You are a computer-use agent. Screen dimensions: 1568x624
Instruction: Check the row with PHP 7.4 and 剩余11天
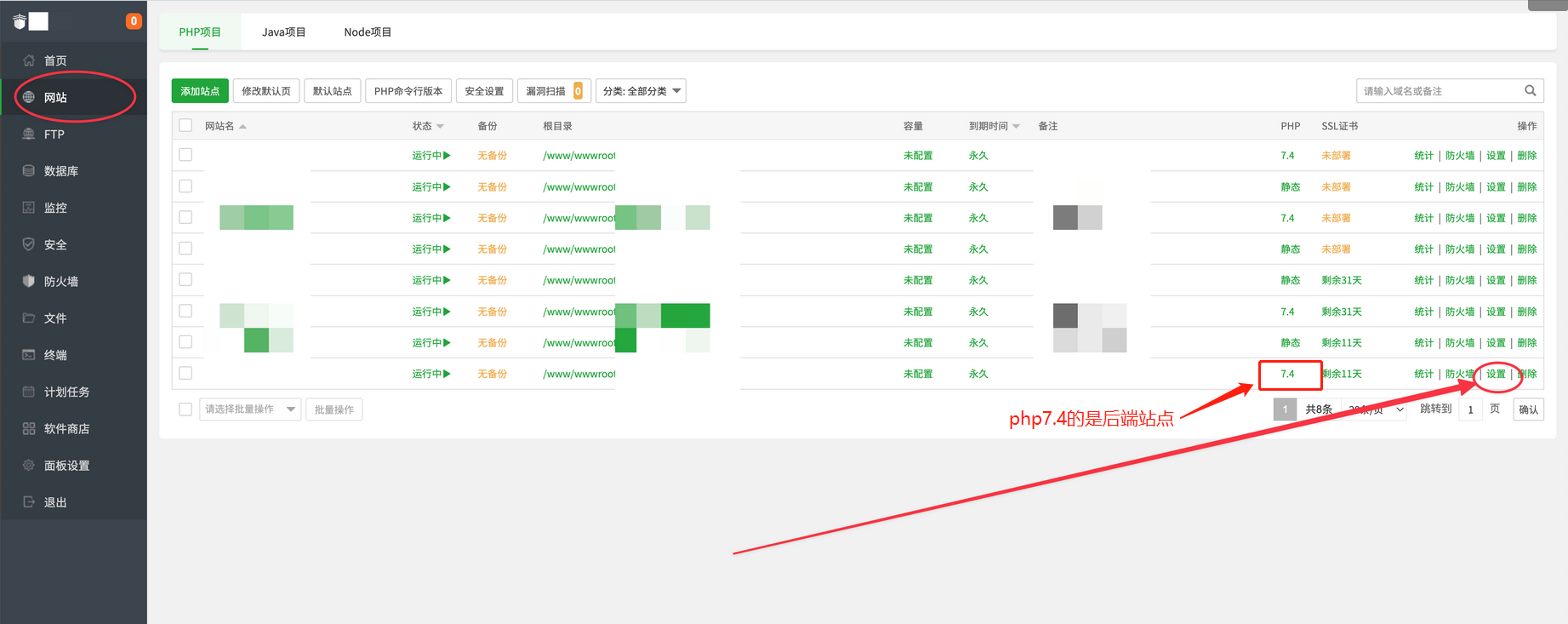(x=185, y=373)
